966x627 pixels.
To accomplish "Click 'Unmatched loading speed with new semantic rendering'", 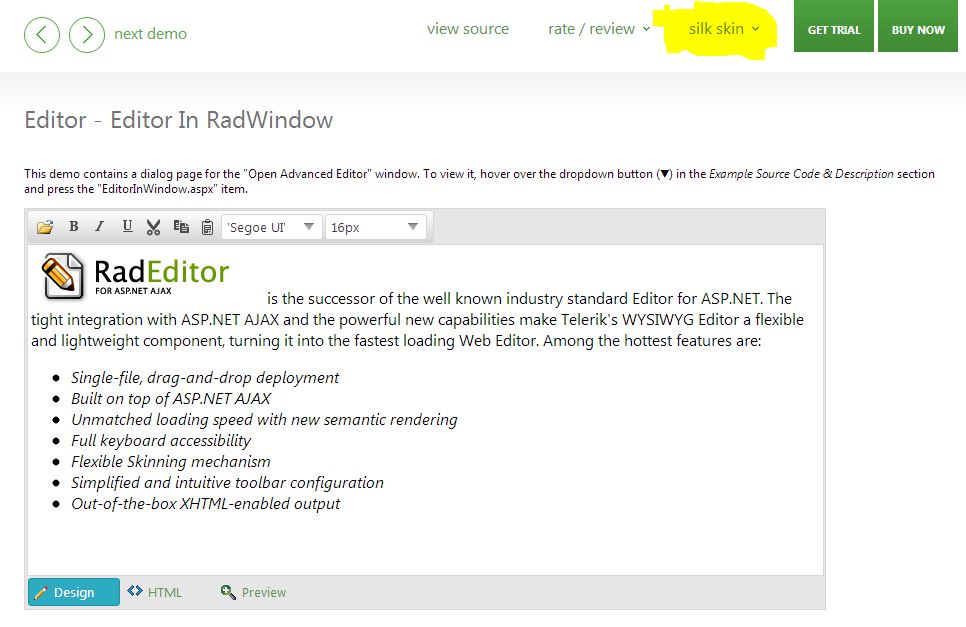I will coord(264,419).
